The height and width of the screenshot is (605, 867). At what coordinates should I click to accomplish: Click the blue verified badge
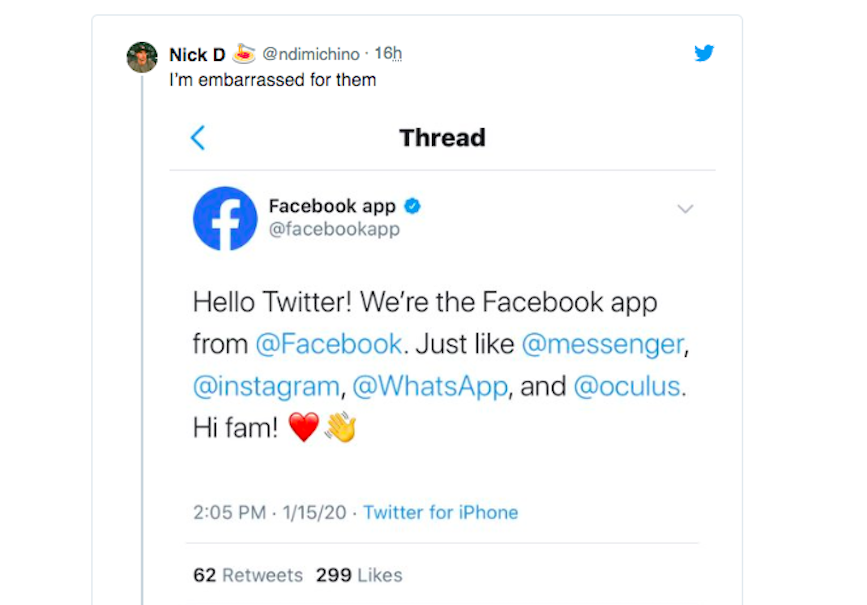pos(412,206)
